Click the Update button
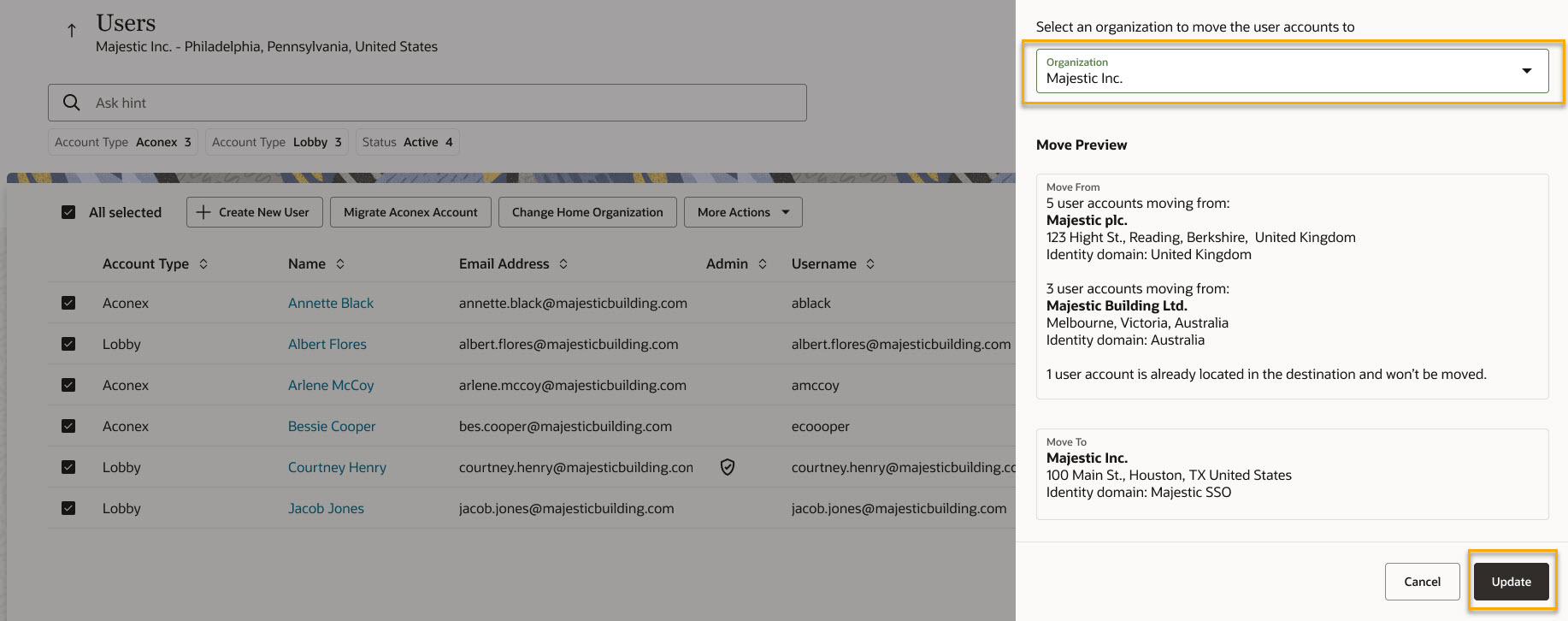 [1511, 582]
